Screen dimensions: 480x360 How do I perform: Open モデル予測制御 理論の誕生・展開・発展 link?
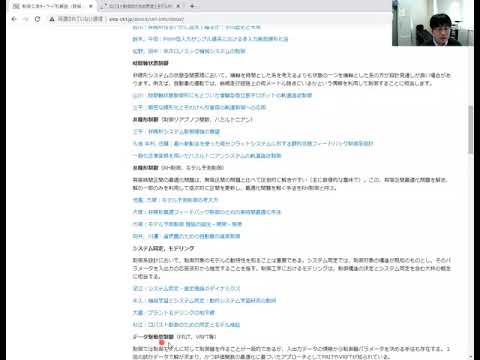pos(187,224)
